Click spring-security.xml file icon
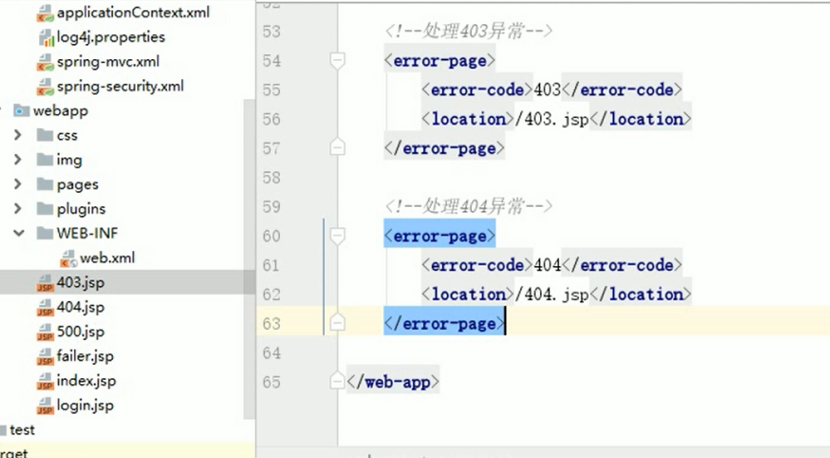The image size is (830, 458). (x=45, y=86)
